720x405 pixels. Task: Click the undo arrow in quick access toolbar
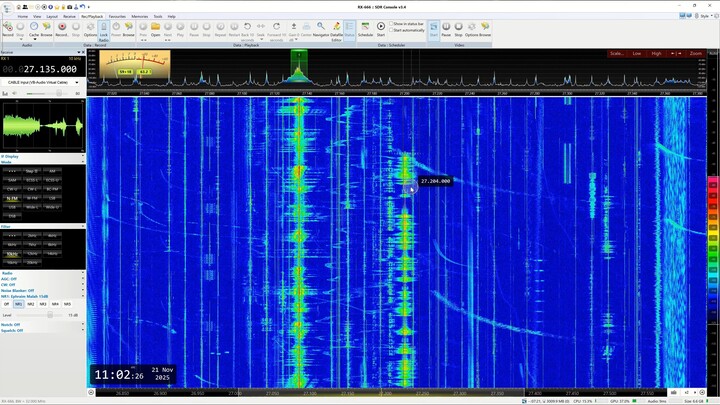(x=82, y=7)
